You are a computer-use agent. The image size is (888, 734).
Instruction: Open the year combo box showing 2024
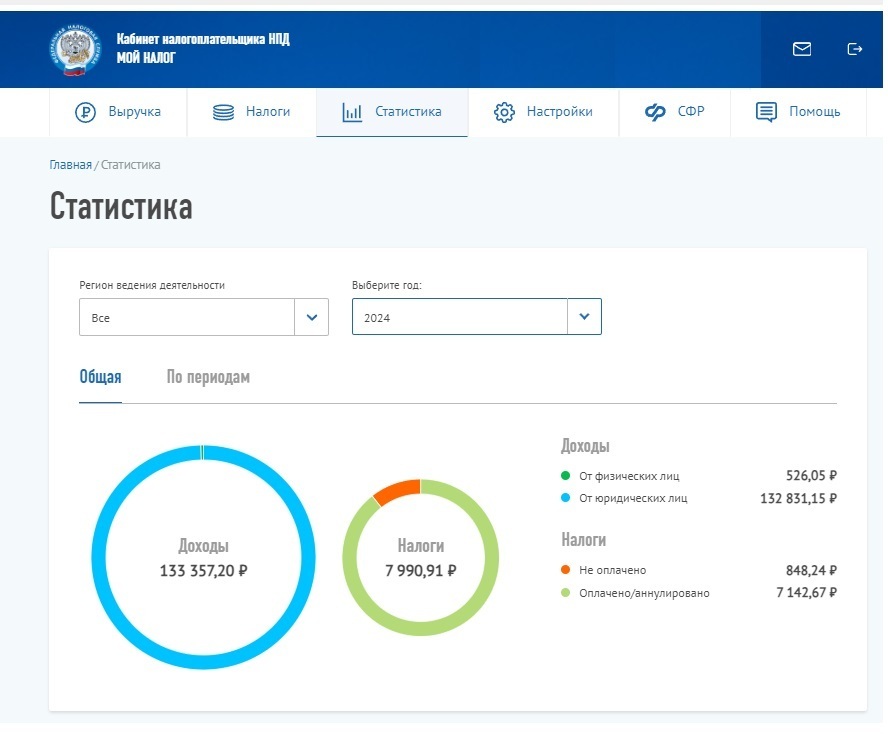pyautogui.click(x=460, y=317)
